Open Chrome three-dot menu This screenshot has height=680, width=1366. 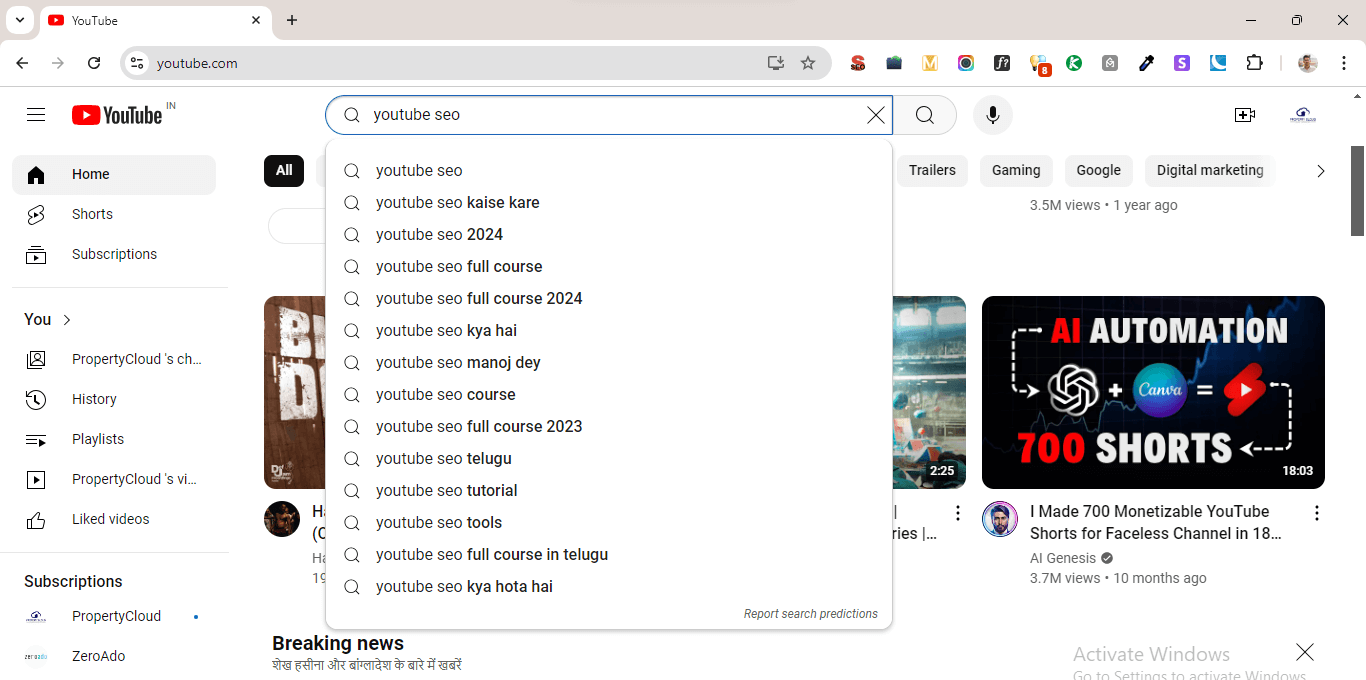coord(1344,63)
